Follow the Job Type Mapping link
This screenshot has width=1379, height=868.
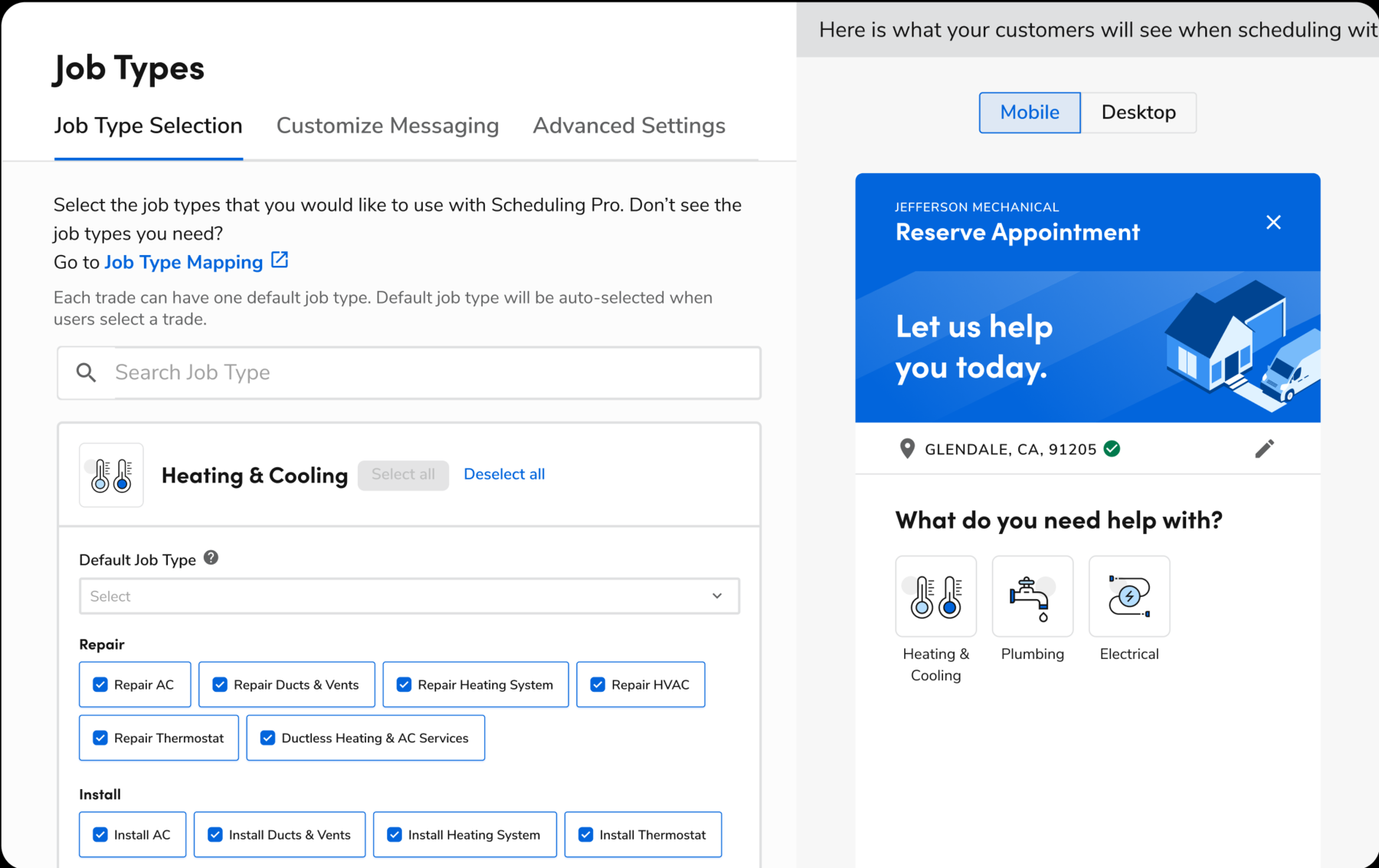coord(183,261)
